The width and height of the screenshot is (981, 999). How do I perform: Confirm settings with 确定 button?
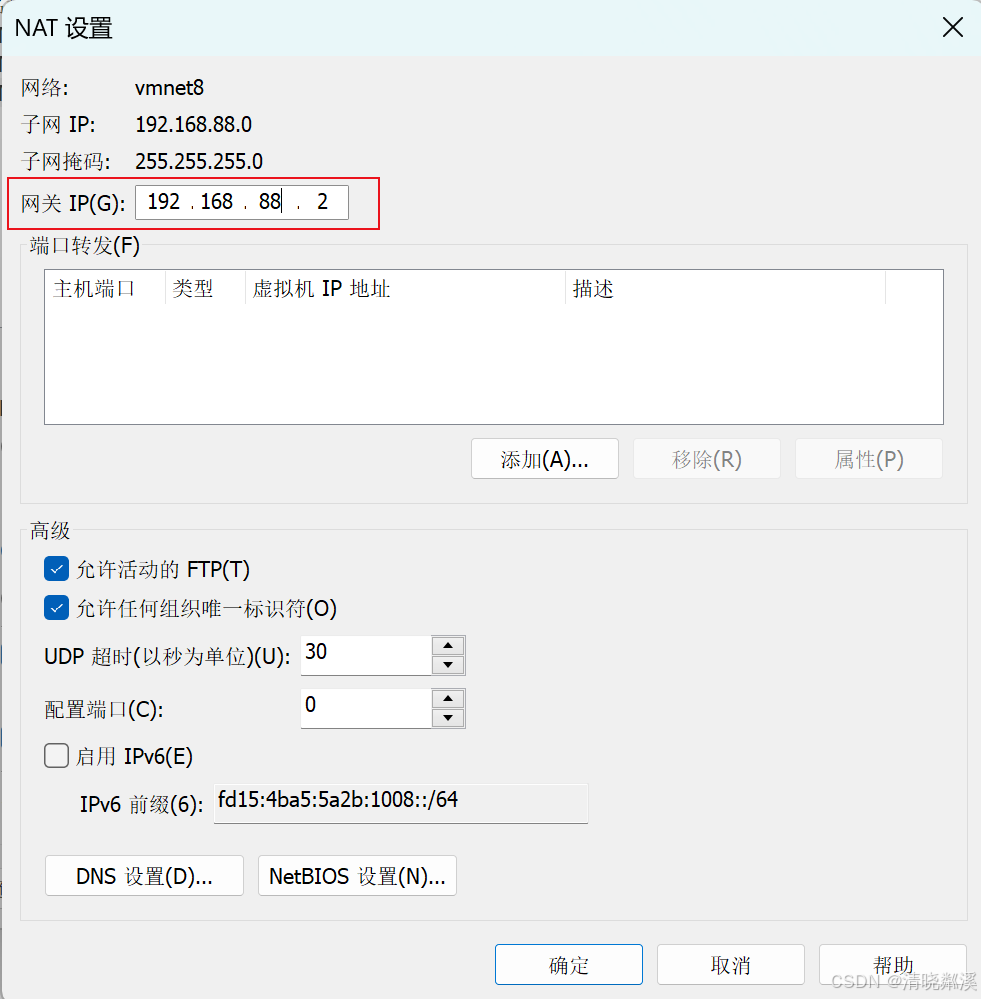[x=568, y=964]
